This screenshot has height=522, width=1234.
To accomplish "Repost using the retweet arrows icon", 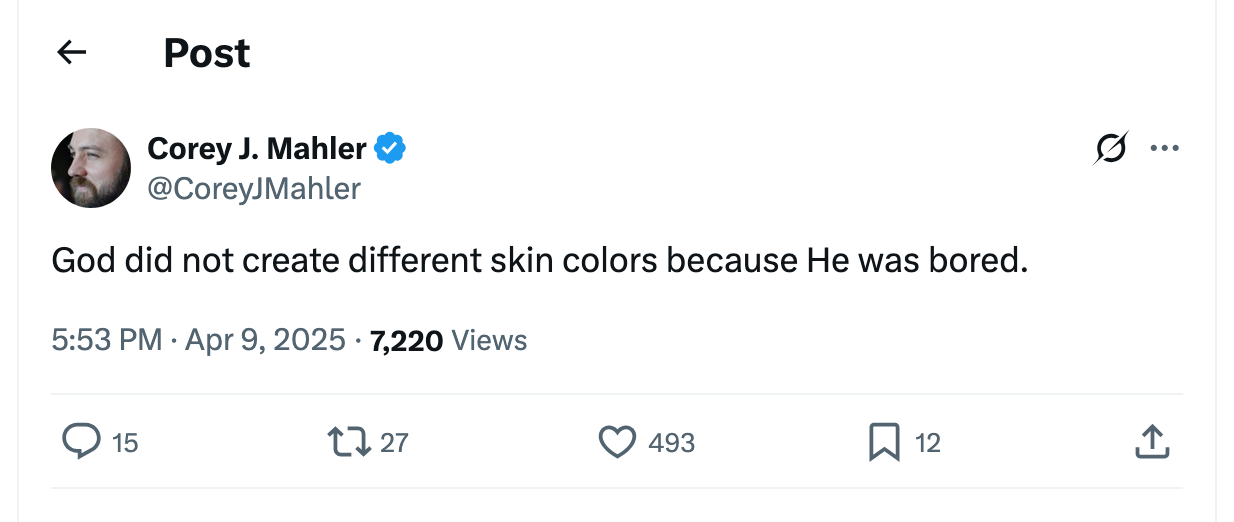I will point(348,441).
